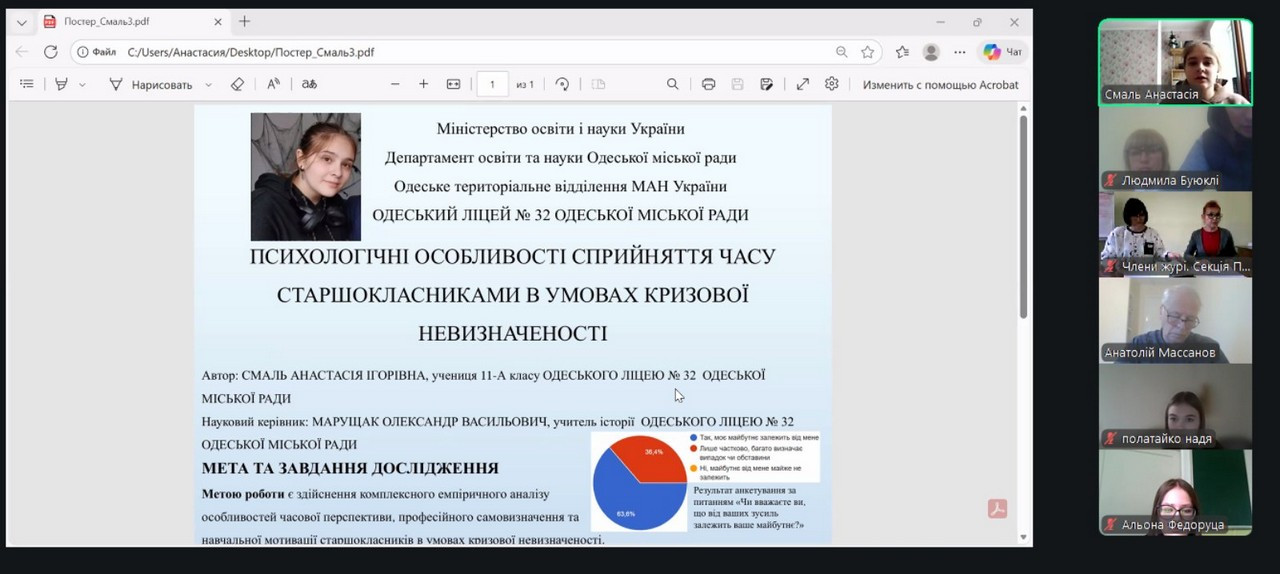This screenshot has height=574, width=1280.
Task: Select the highlight tool
Action: pyautogui.click(x=61, y=85)
